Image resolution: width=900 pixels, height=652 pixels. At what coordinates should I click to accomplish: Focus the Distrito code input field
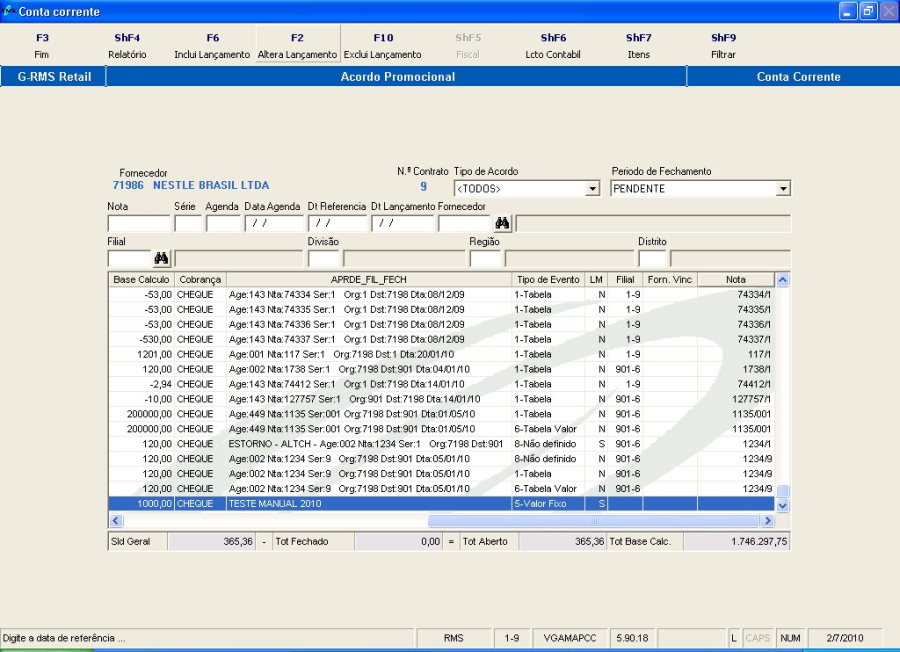click(x=652, y=258)
